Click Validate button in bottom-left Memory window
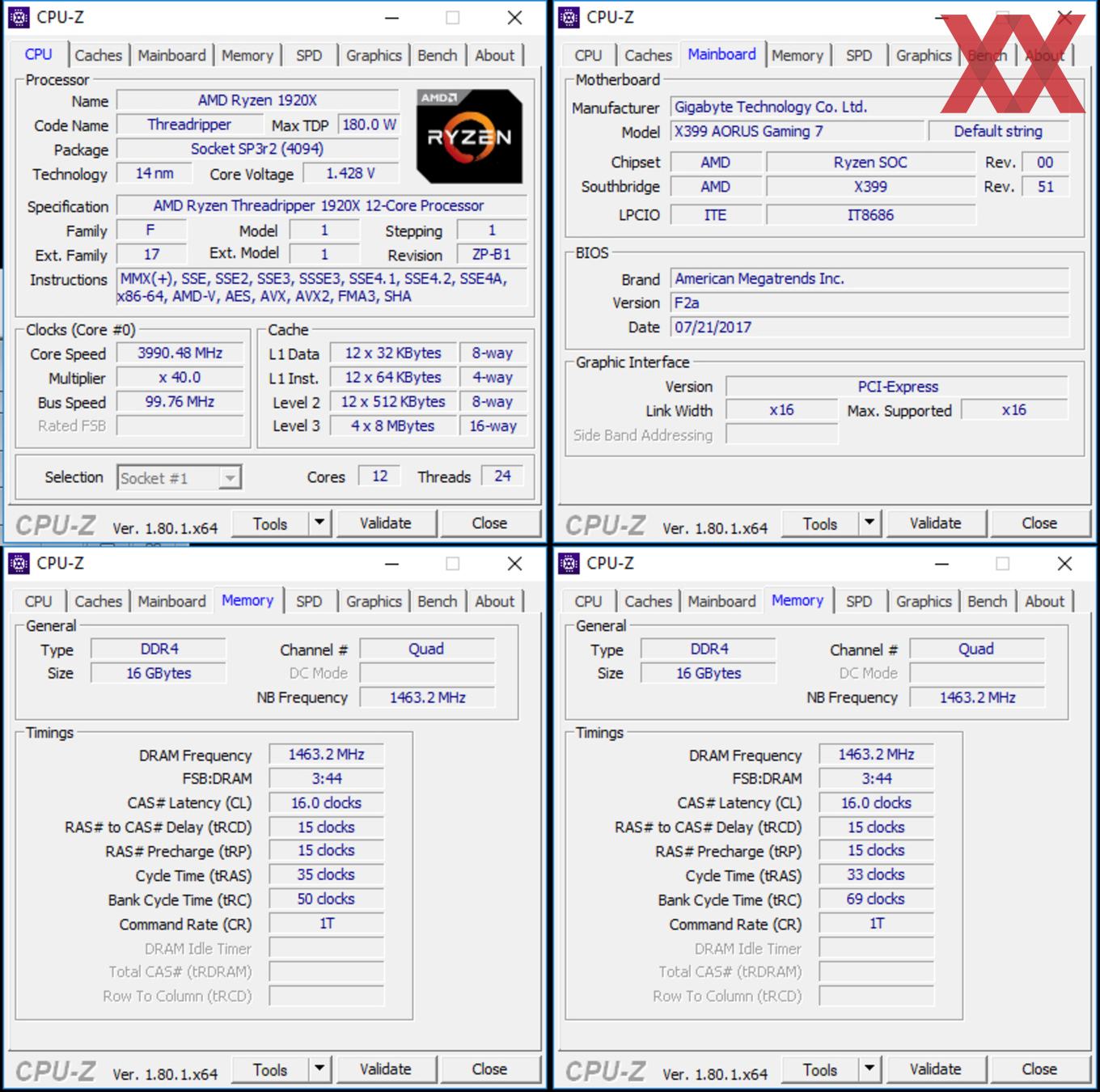Image resolution: width=1100 pixels, height=1092 pixels. pyautogui.click(x=386, y=1069)
